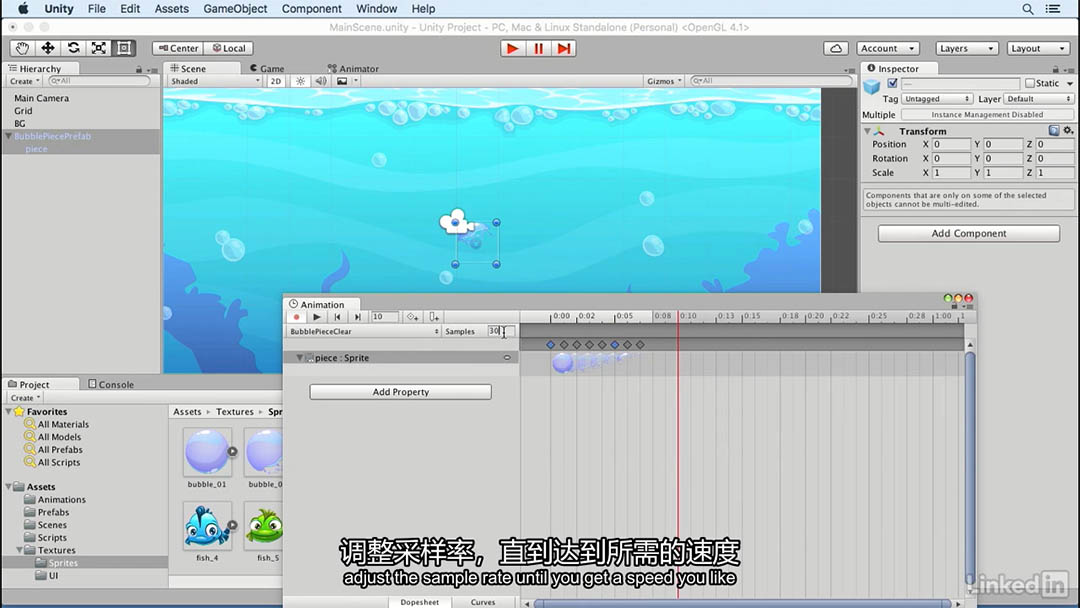This screenshot has height=608, width=1080.
Task: Toggle Center pivot mode button
Action: (x=178, y=48)
